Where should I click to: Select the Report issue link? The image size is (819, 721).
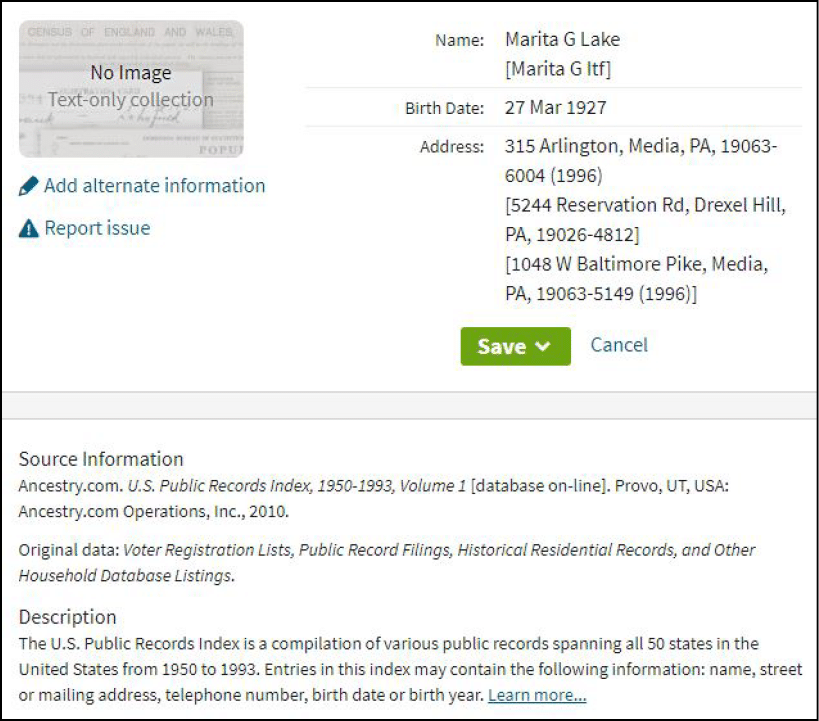coord(97,229)
